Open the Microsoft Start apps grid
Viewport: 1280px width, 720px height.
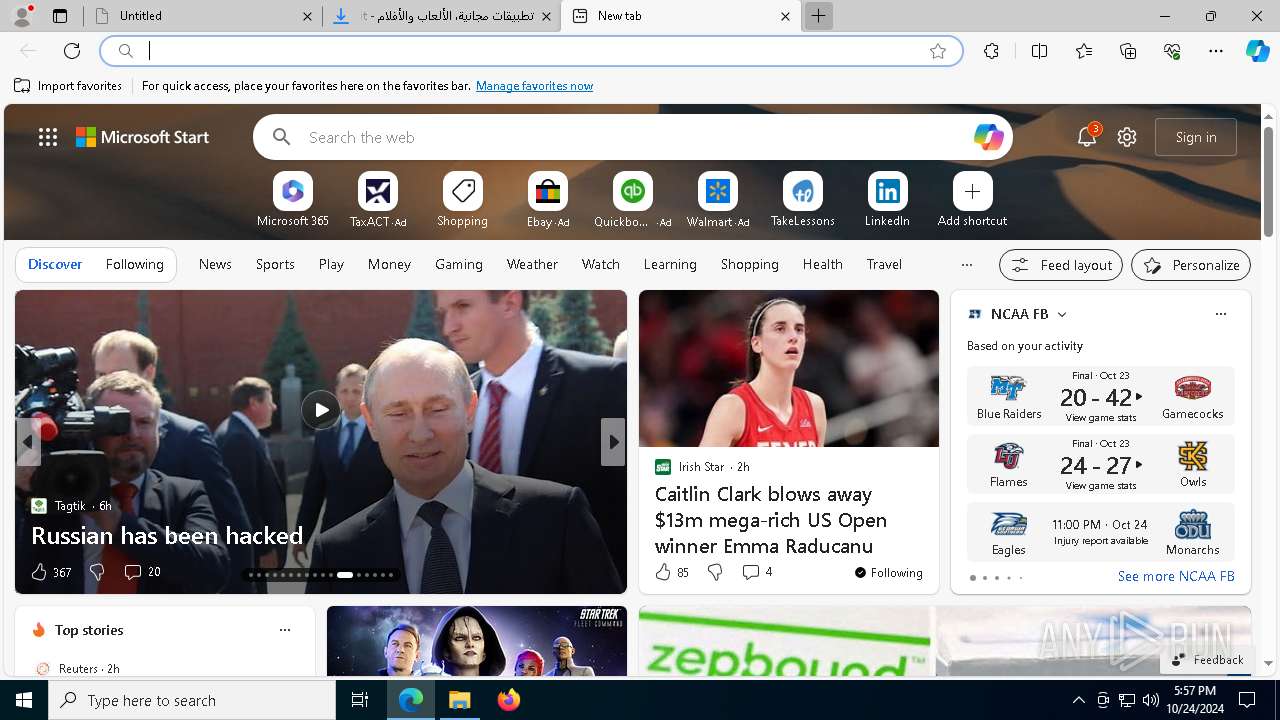[x=48, y=137]
